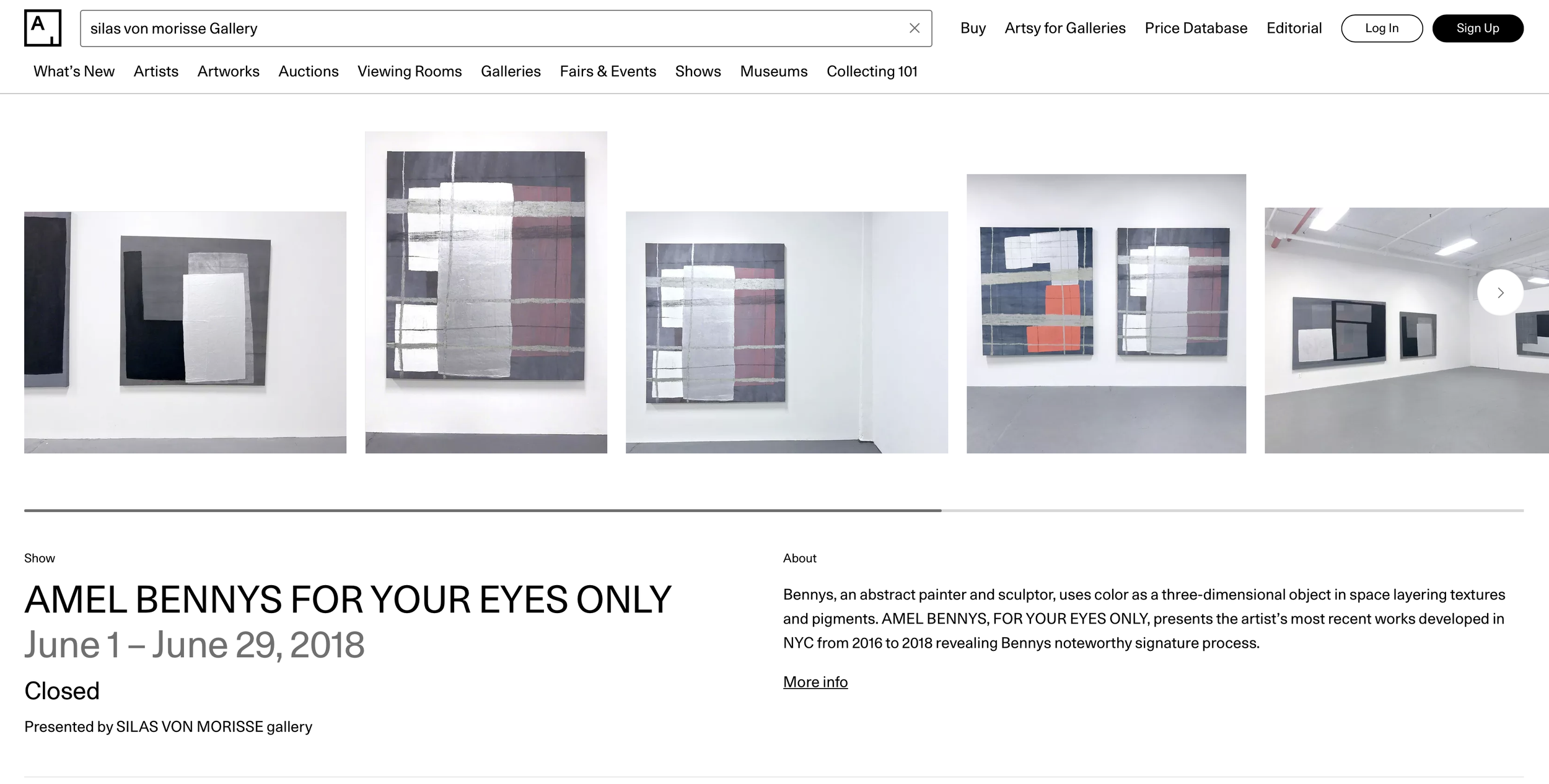Advance carousel with next arrow button
Screen dimensions: 1549x784
coord(1500,292)
